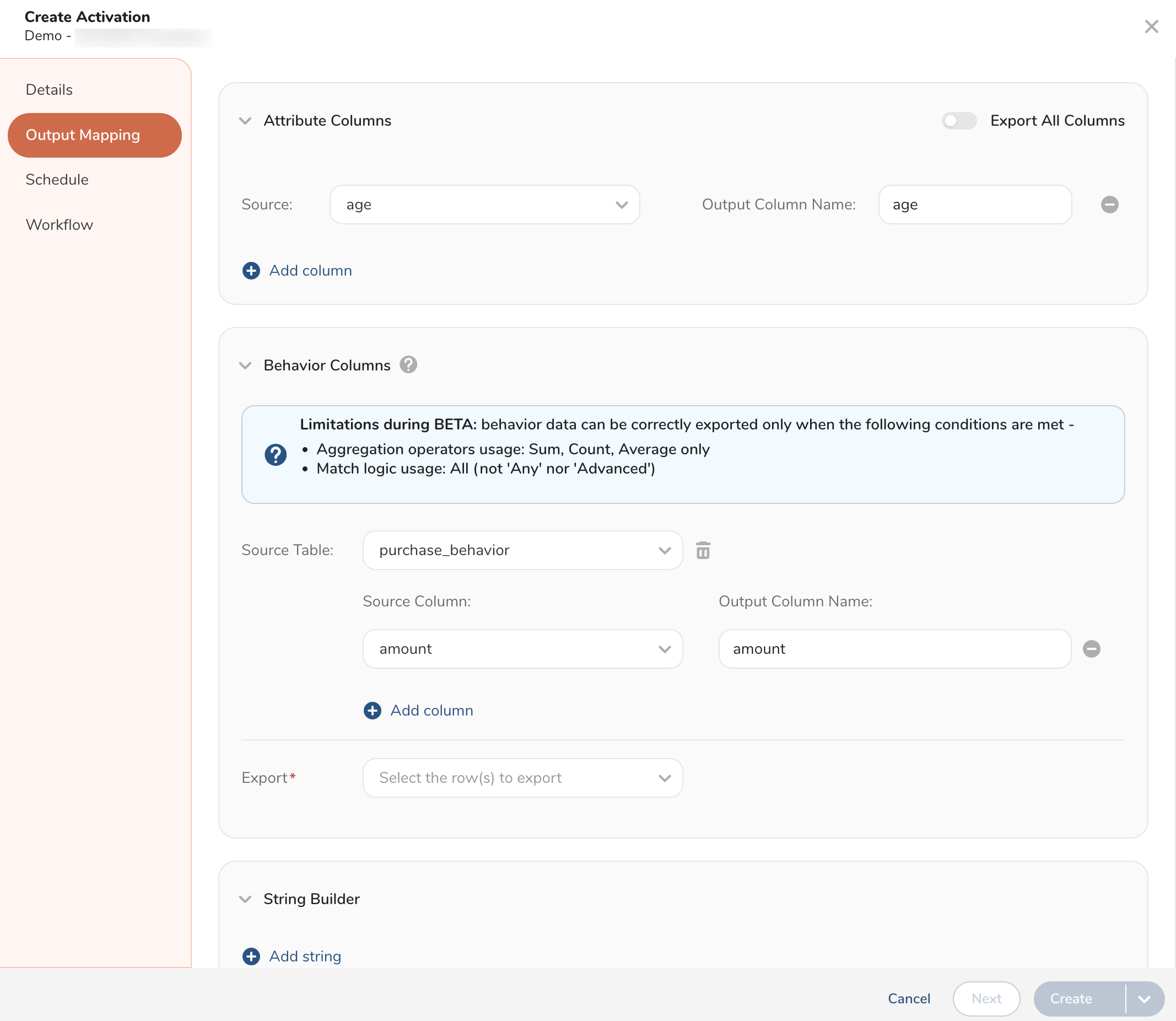Go to the Schedule step

click(x=57, y=180)
